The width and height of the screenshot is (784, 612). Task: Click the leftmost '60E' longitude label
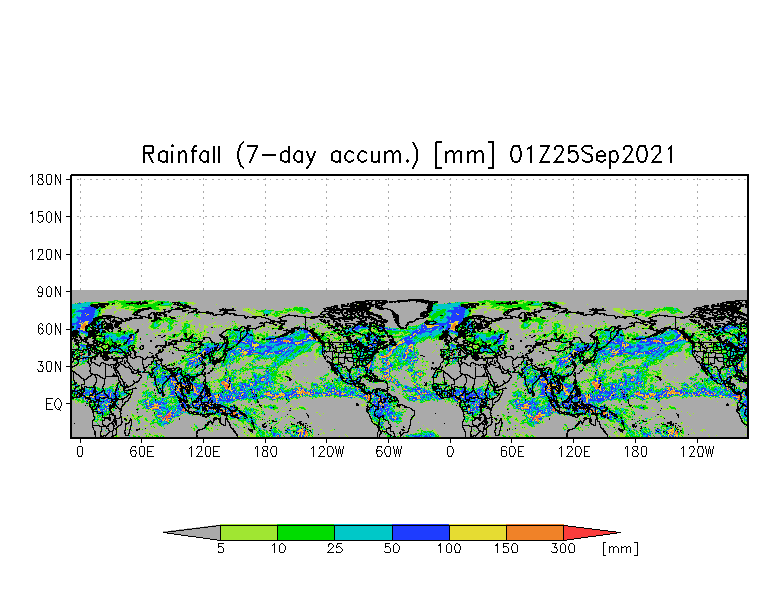[x=142, y=452]
